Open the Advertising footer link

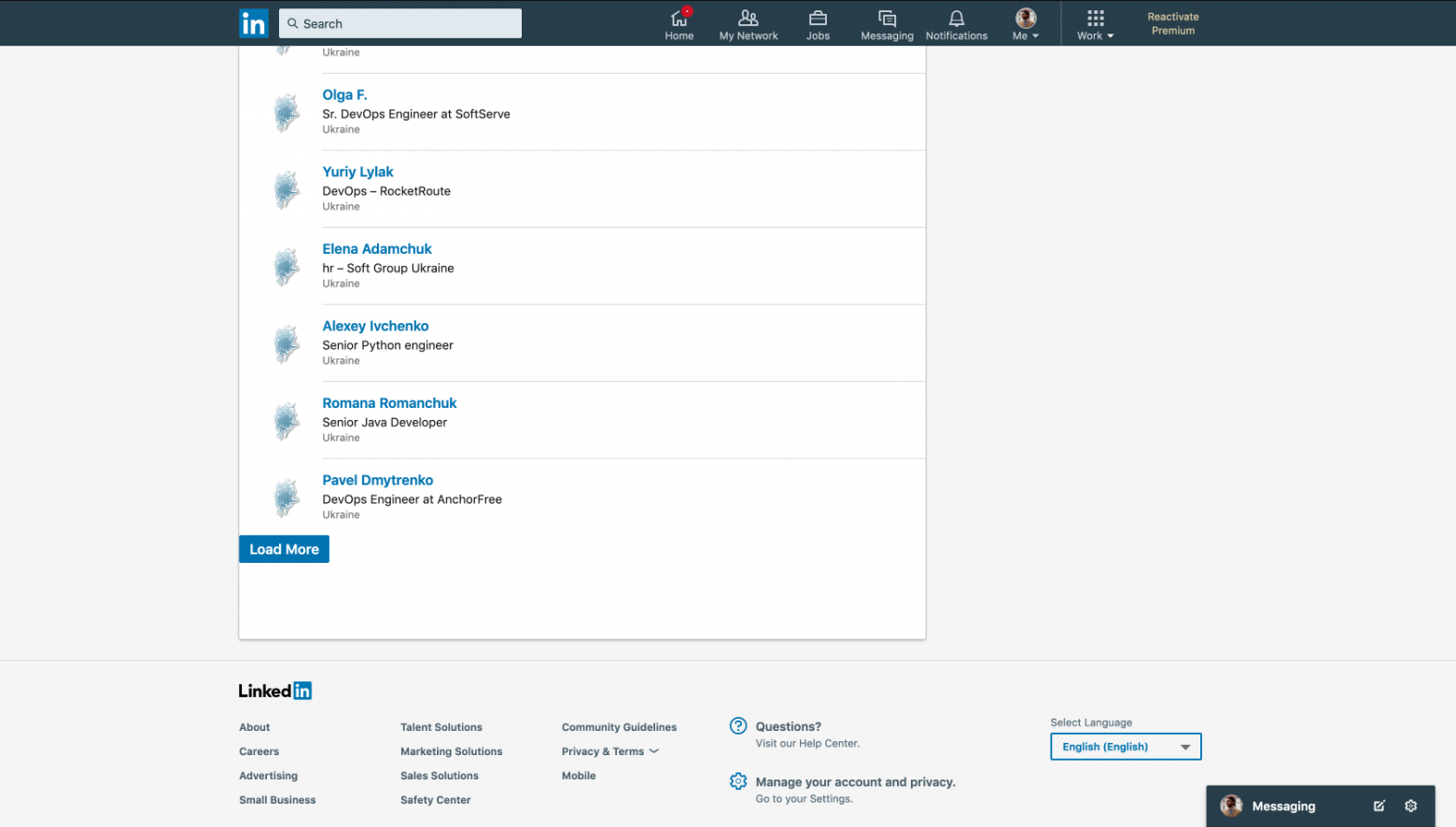(x=268, y=776)
